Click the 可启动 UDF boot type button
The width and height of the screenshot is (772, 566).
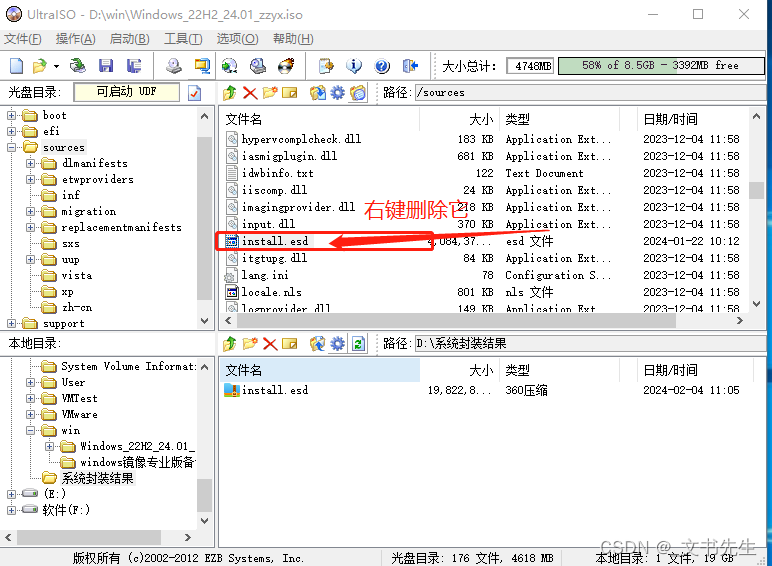pyautogui.click(x=127, y=92)
